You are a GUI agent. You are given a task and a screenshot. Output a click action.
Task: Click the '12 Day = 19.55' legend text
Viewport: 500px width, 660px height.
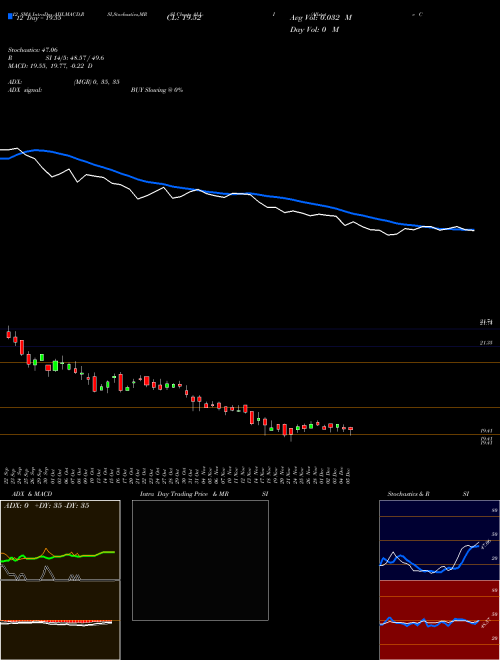tap(39, 18)
